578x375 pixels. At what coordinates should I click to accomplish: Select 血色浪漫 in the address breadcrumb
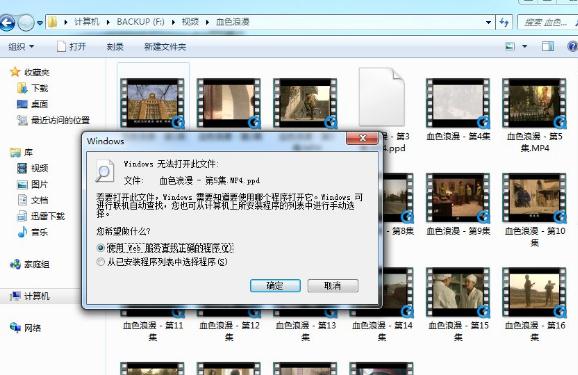(x=233, y=22)
